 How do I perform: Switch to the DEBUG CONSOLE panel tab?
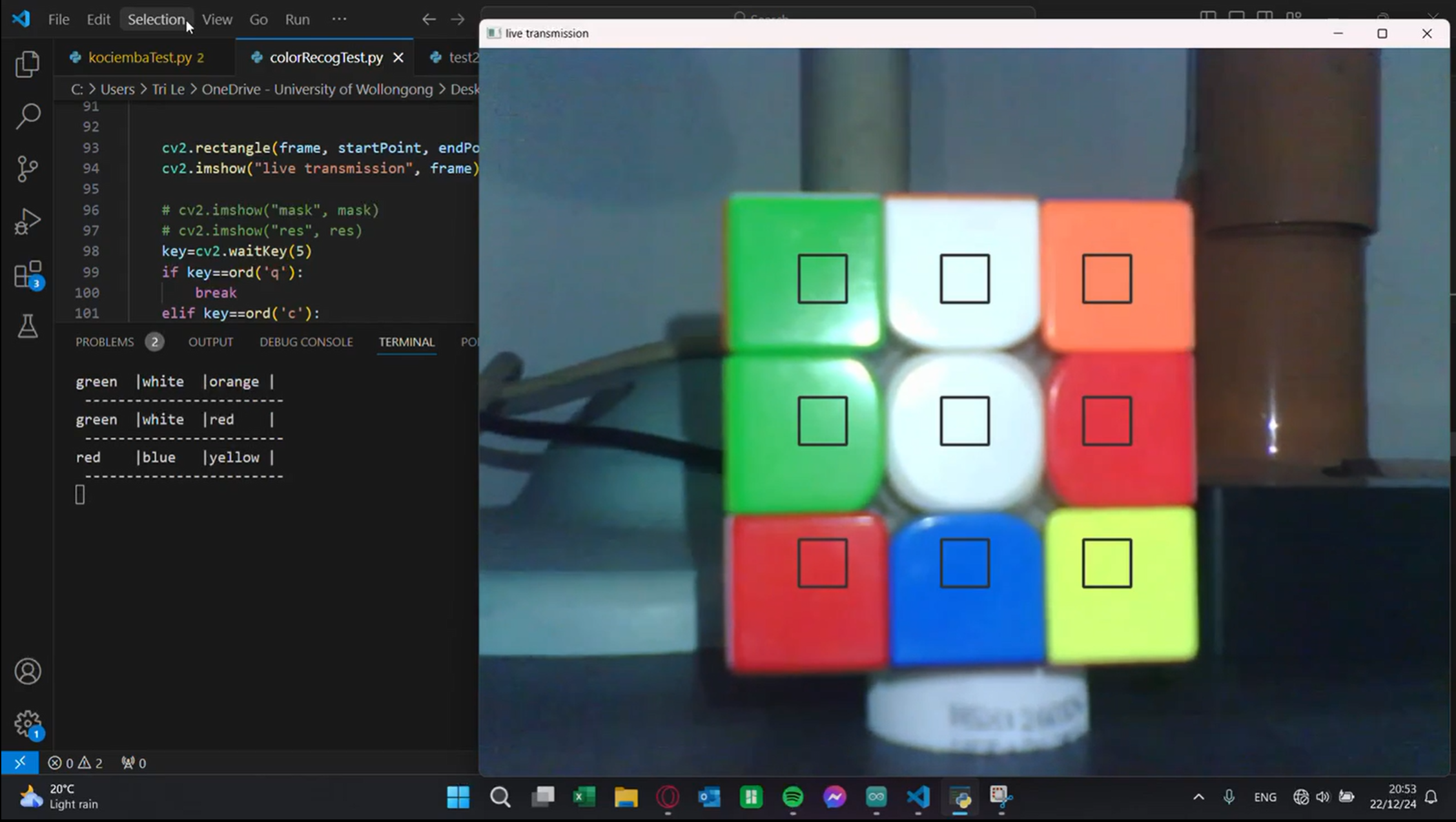click(x=306, y=342)
